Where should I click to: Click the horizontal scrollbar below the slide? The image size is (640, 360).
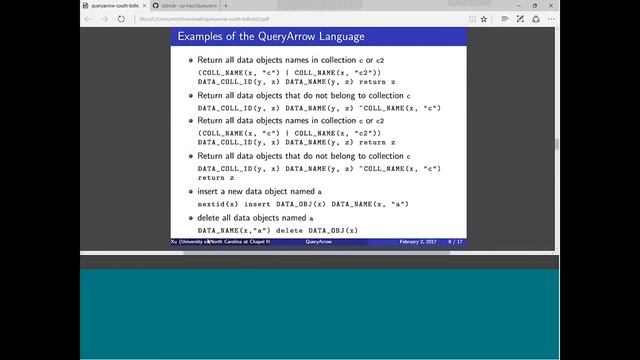[x=316, y=253]
